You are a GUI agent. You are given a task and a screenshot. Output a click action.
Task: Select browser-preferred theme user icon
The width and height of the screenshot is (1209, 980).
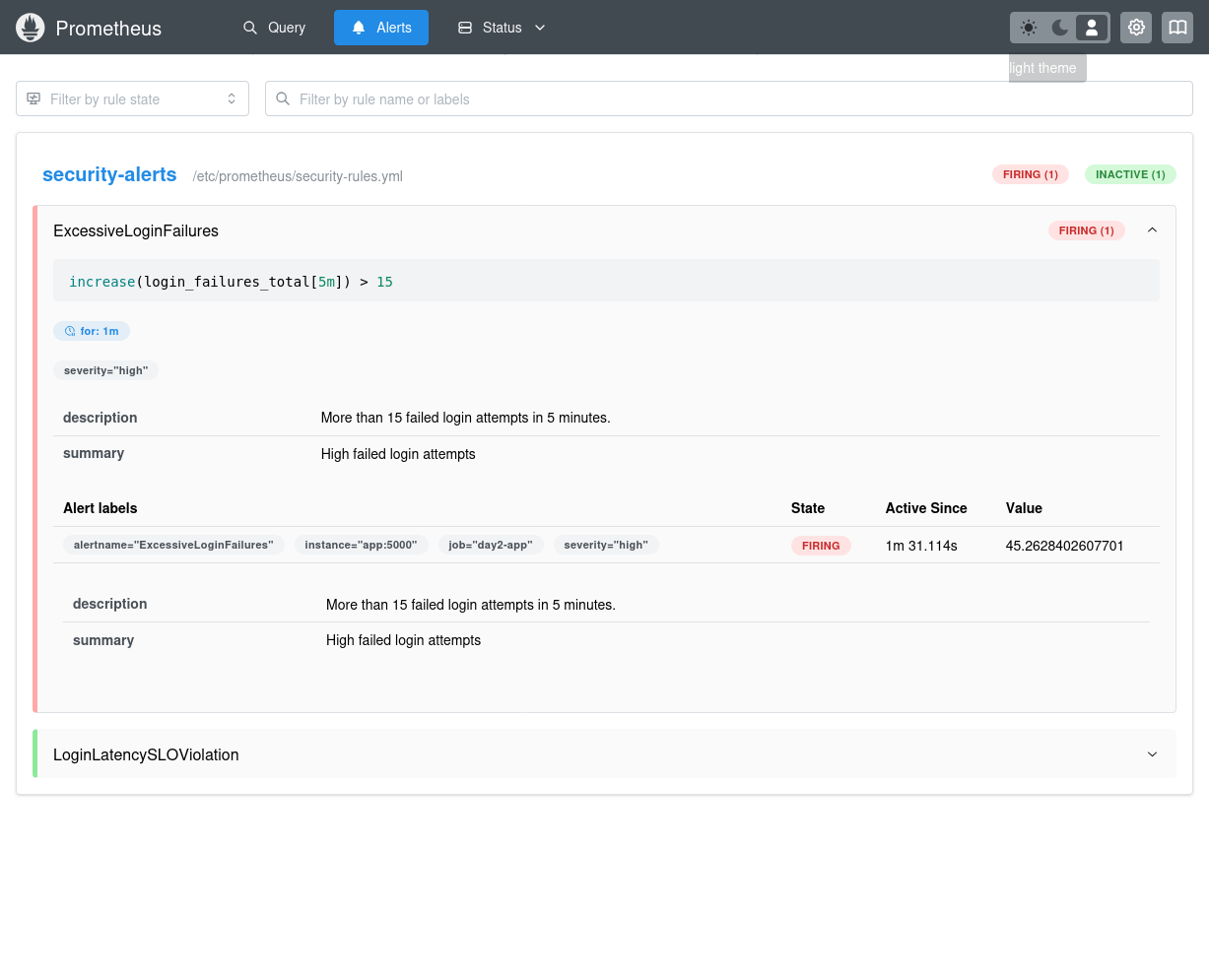click(1092, 28)
